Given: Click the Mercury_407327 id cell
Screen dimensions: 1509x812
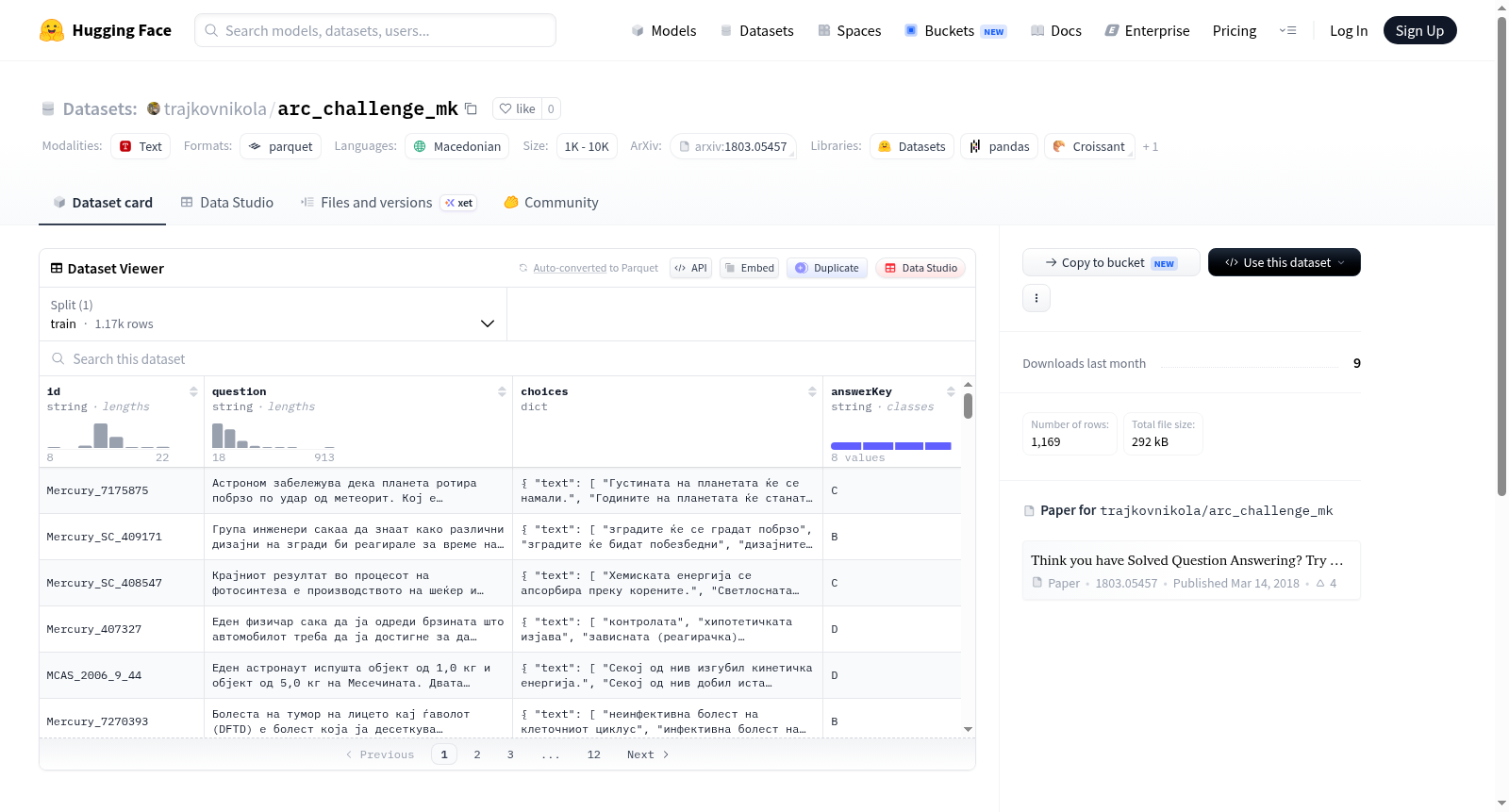Looking at the screenshot, I should 122,629.
